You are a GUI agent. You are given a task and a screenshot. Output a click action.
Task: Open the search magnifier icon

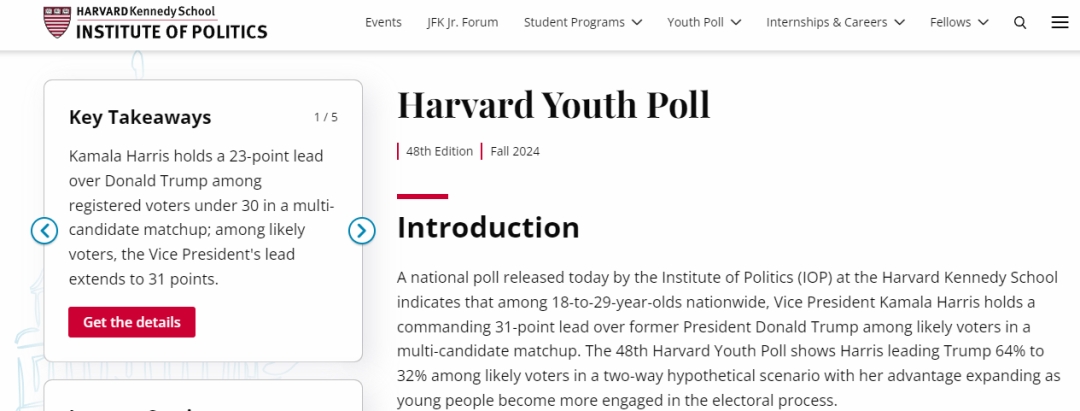(x=1020, y=23)
